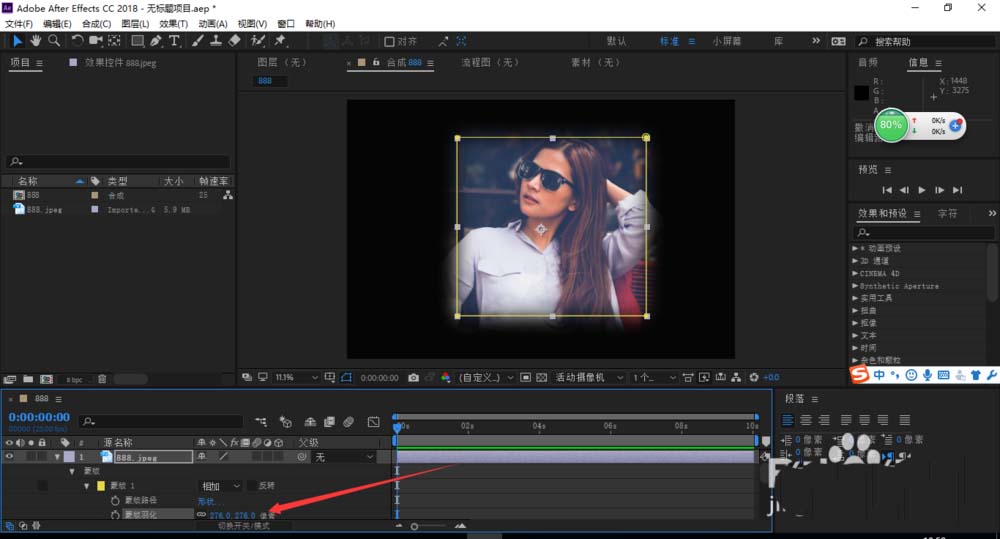Select the Eraser tool
The height and width of the screenshot is (539, 1000).
235,41
